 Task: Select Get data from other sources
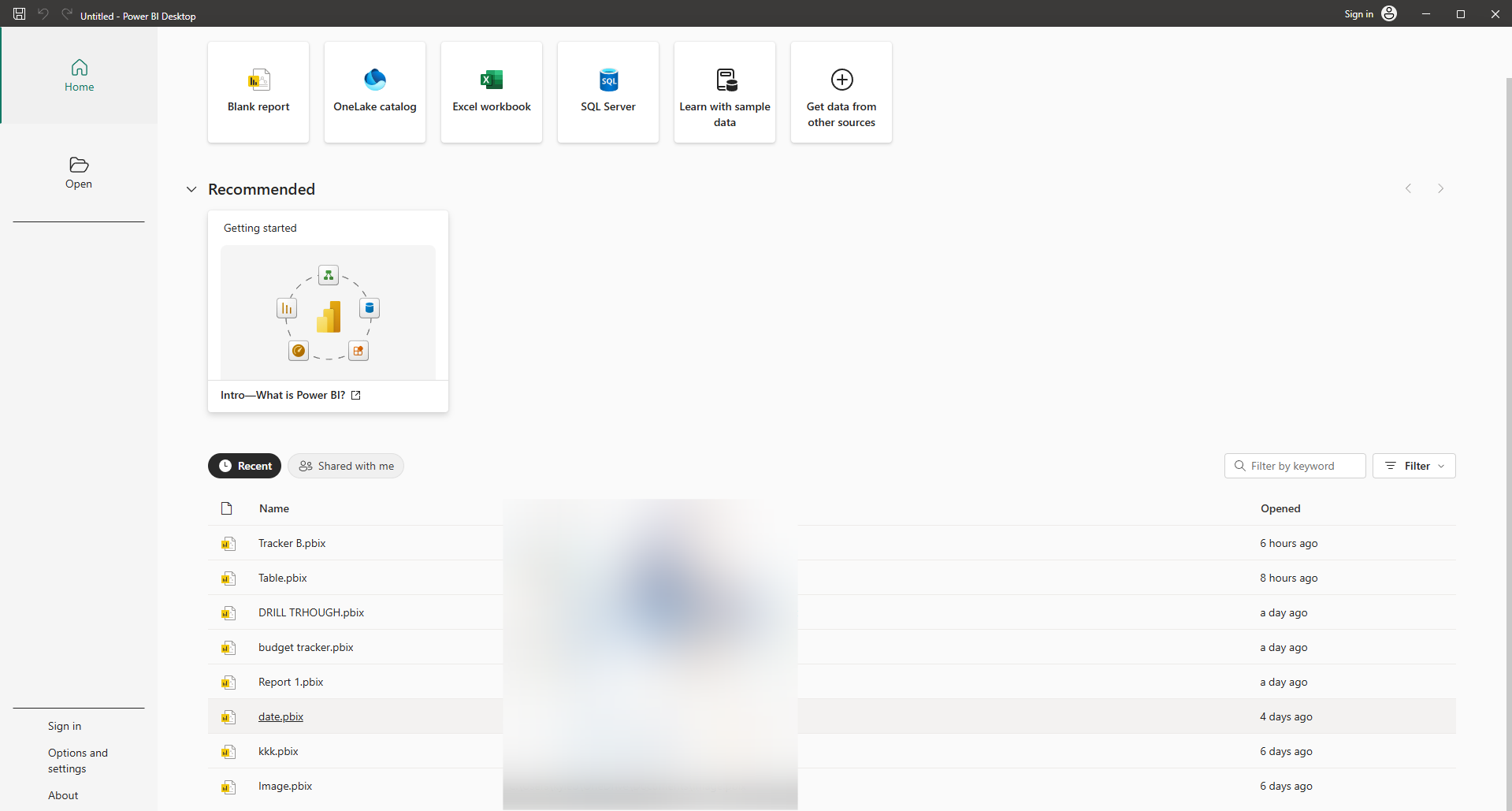pyautogui.click(x=841, y=92)
